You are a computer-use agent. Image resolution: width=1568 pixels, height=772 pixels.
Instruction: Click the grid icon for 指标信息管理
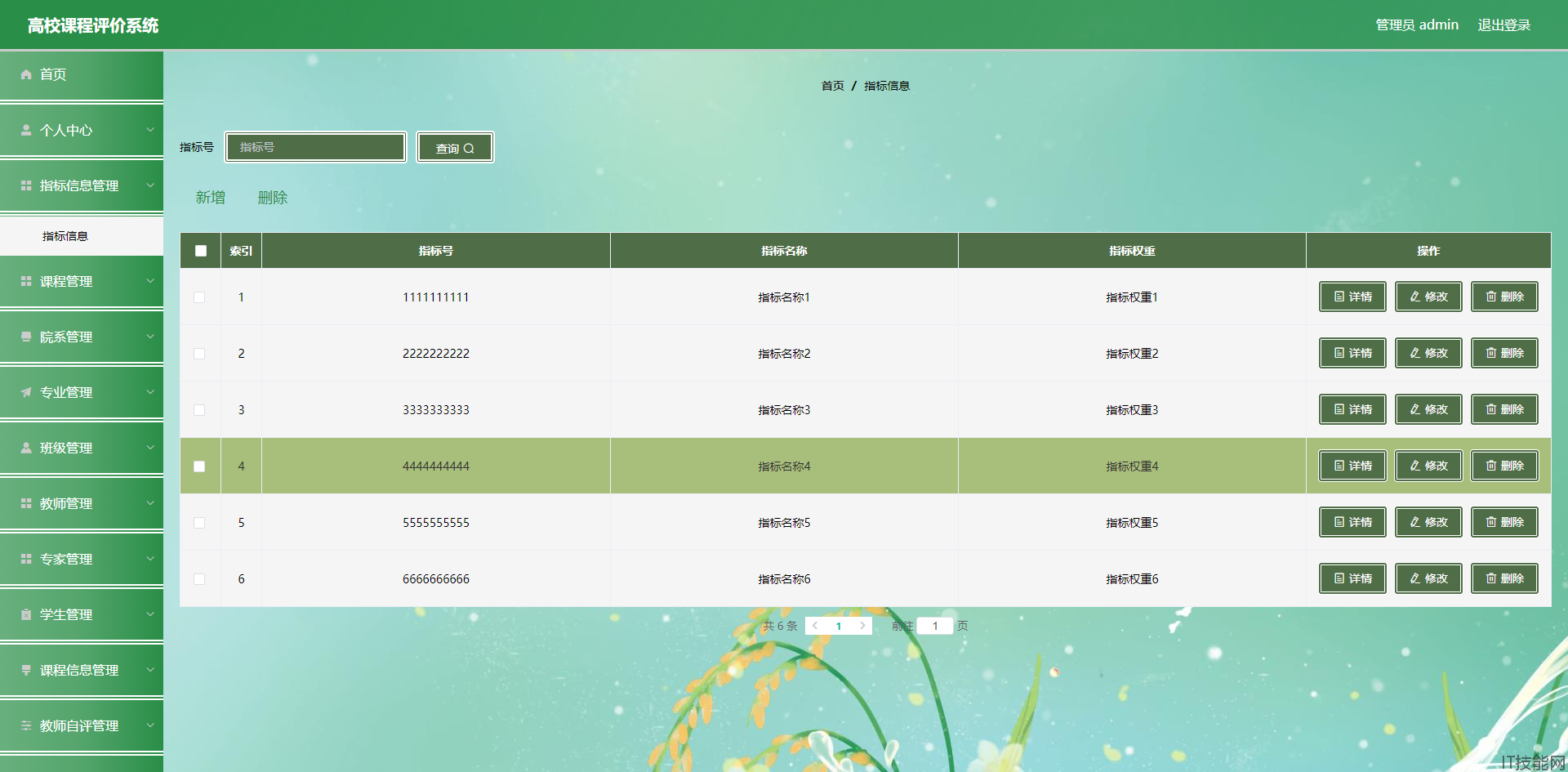(x=26, y=185)
